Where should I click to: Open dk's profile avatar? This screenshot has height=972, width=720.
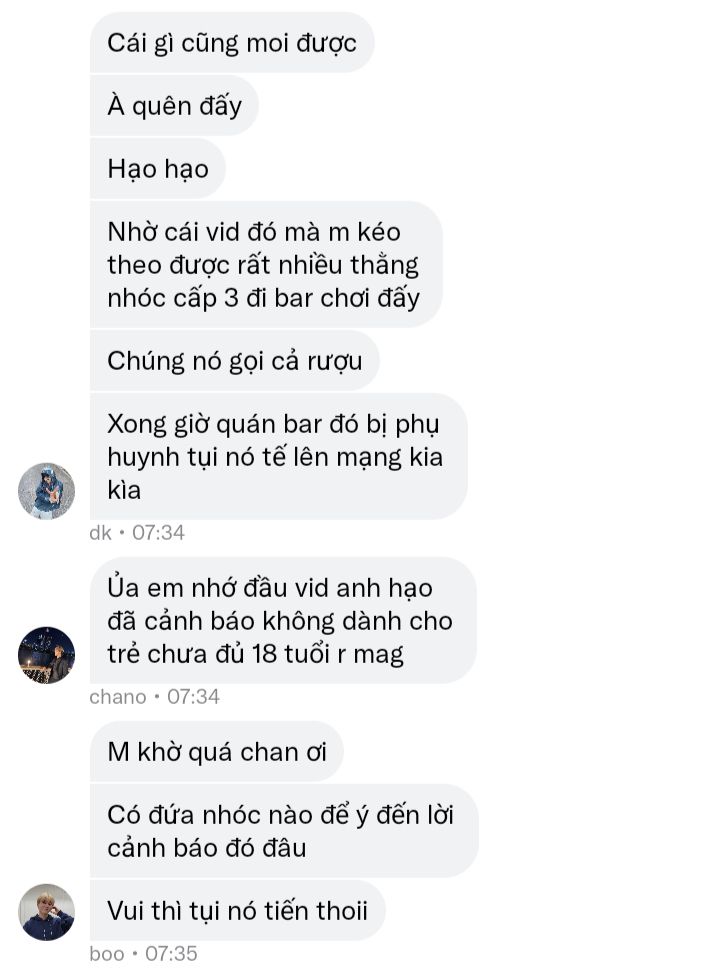(x=47, y=490)
